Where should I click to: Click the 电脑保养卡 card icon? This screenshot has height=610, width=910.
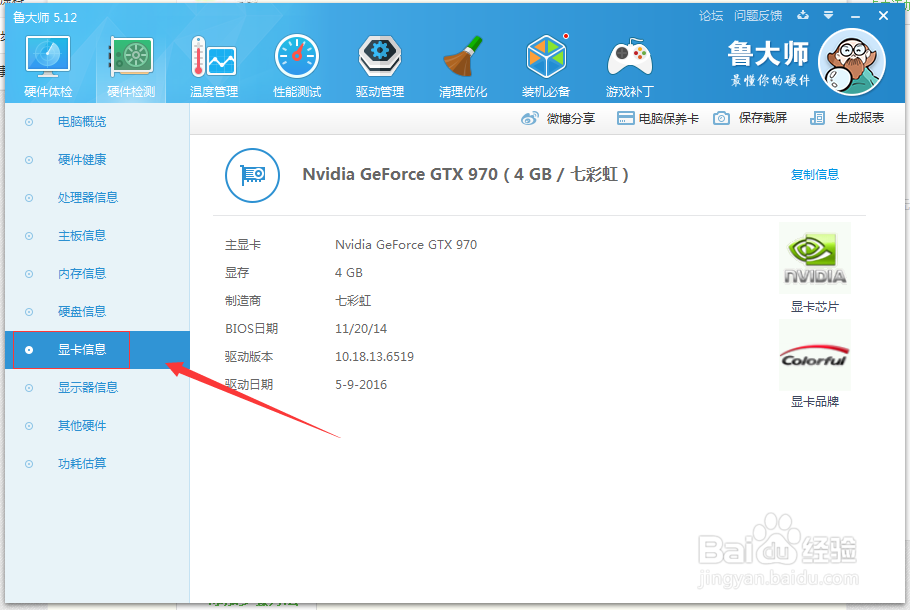625,118
